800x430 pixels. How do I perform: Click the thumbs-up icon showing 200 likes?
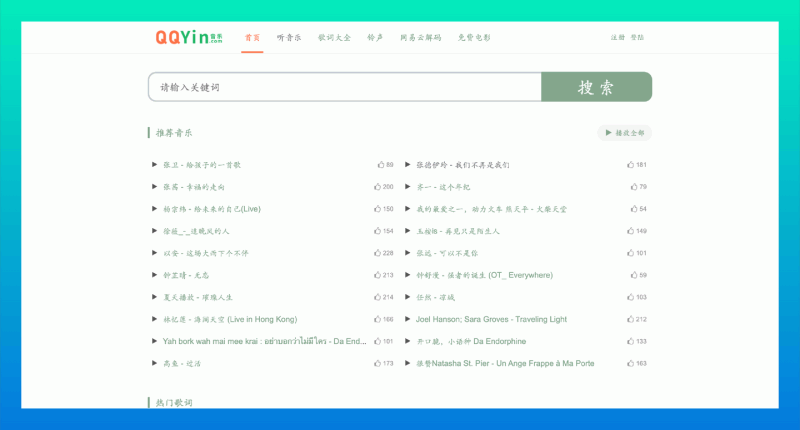tap(377, 187)
